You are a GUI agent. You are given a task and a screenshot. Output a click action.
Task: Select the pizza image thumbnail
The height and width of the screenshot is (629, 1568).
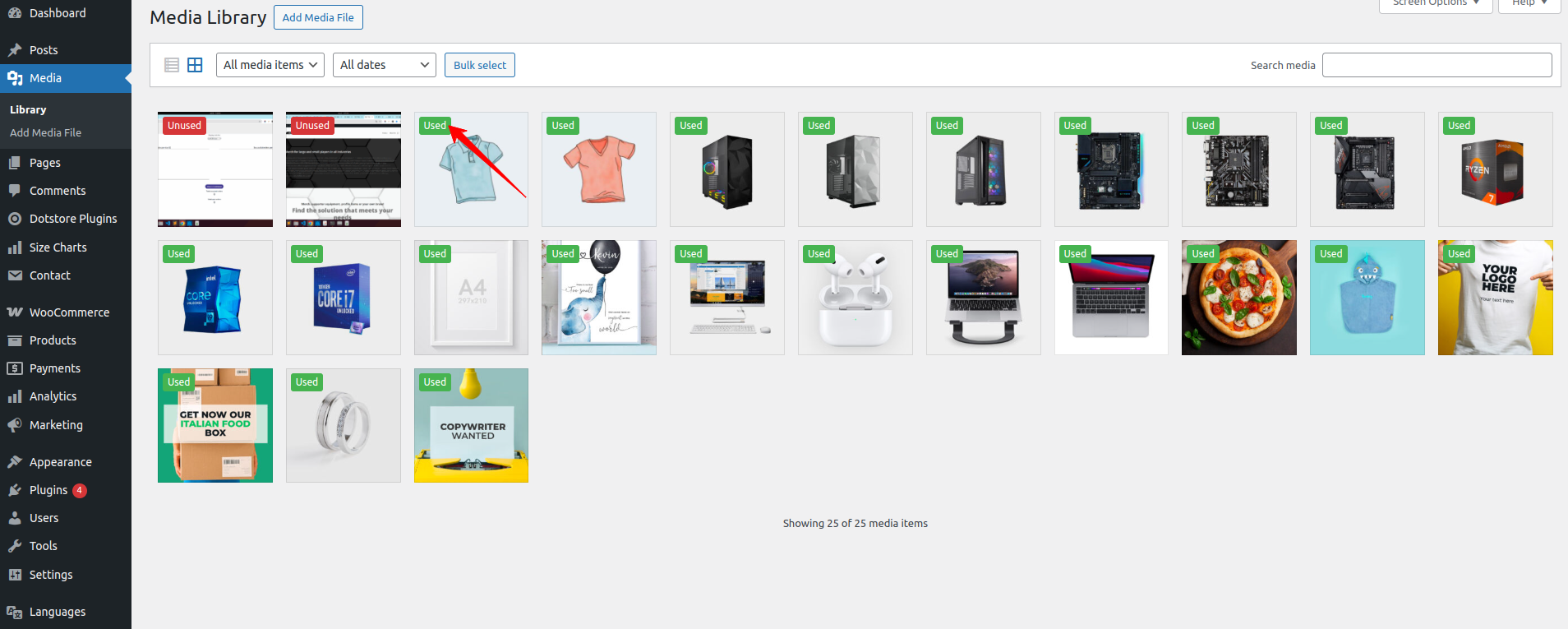(1238, 298)
